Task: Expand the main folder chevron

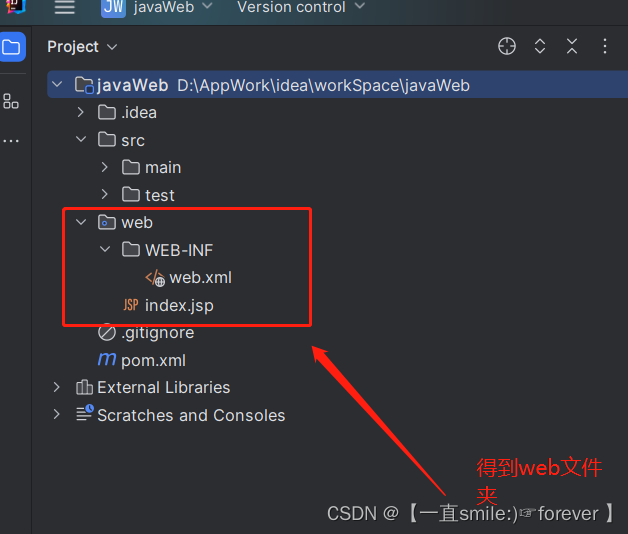Action: point(105,167)
